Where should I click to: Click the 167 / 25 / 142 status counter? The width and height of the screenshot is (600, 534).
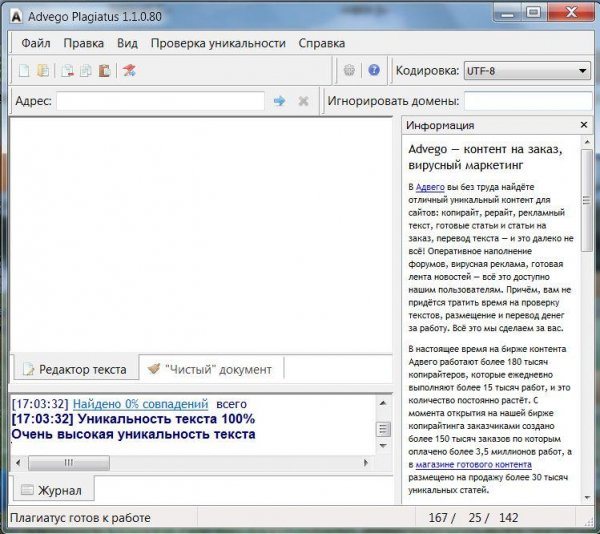pos(473,518)
